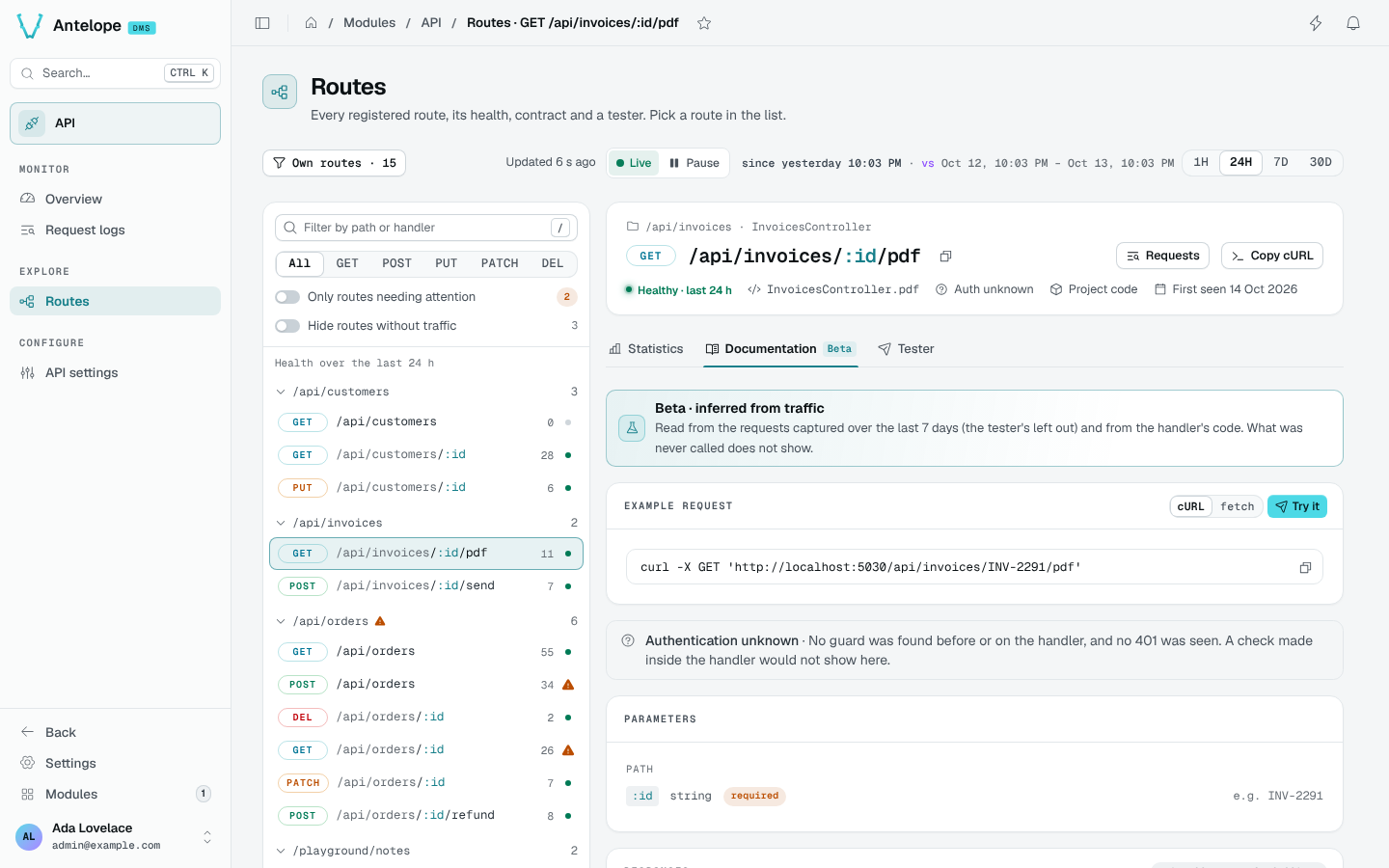The image size is (1389, 868).
Task: Enable Only routes needing attention
Action: click(x=287, y=297)
